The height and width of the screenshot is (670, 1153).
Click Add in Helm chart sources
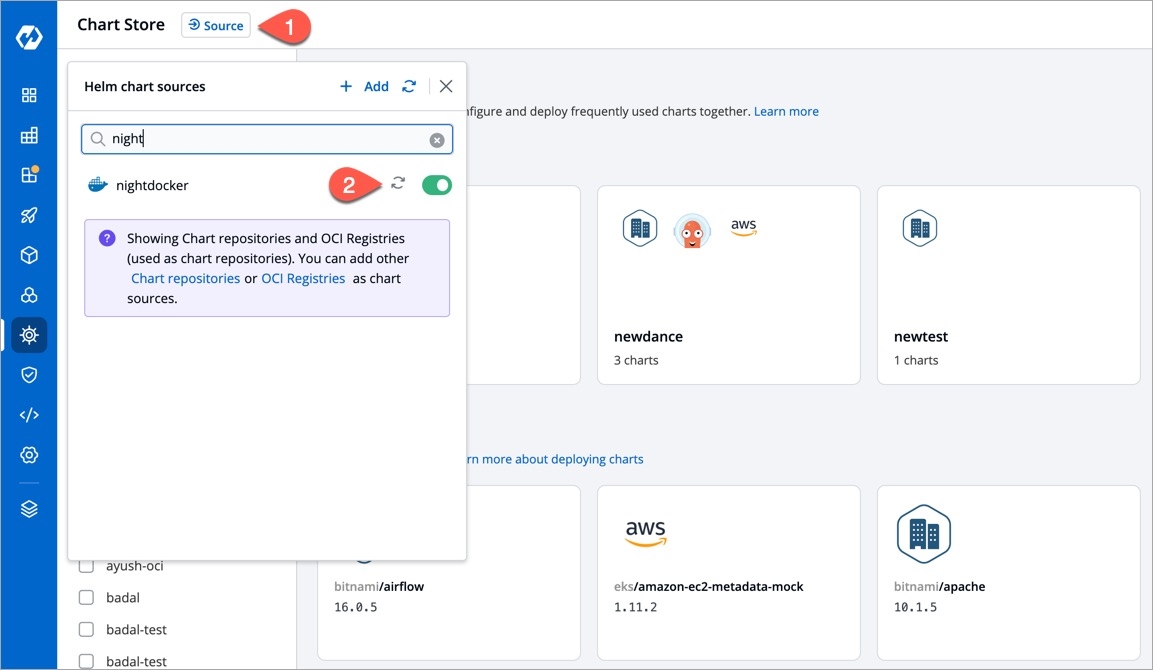[x=365, y=87]
